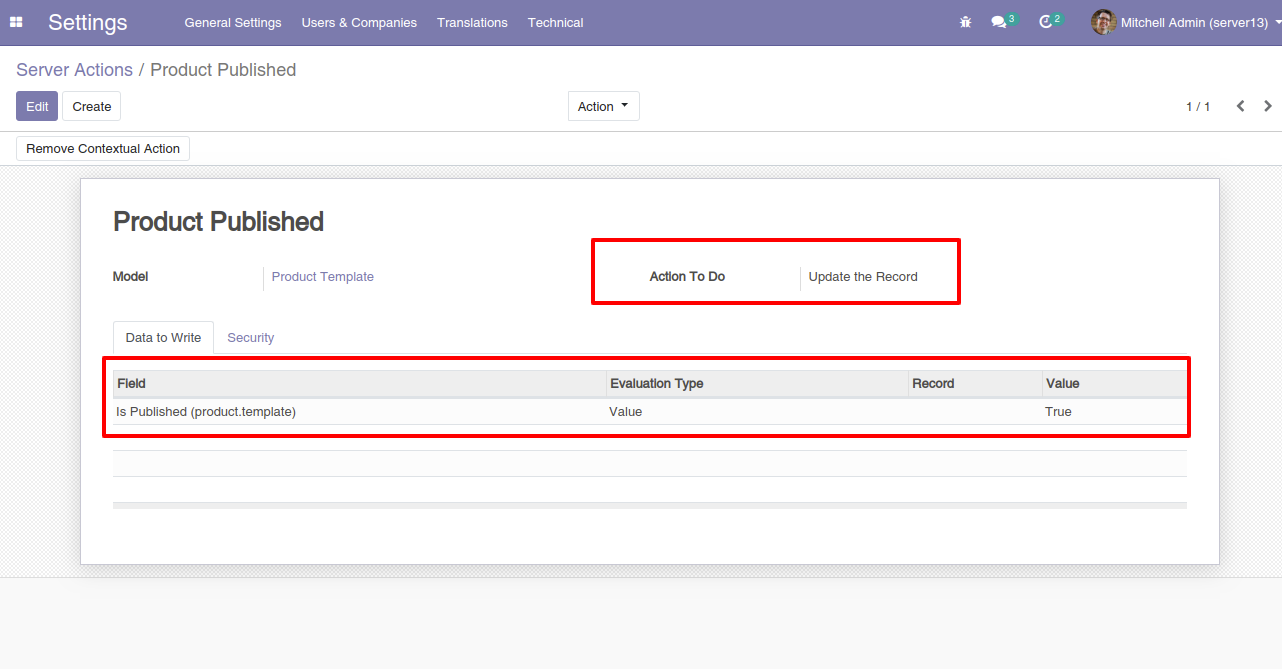This screenshot has width=1282, height=669.
Task: Open the debug bug icon
Action: (x=965, y=22)
